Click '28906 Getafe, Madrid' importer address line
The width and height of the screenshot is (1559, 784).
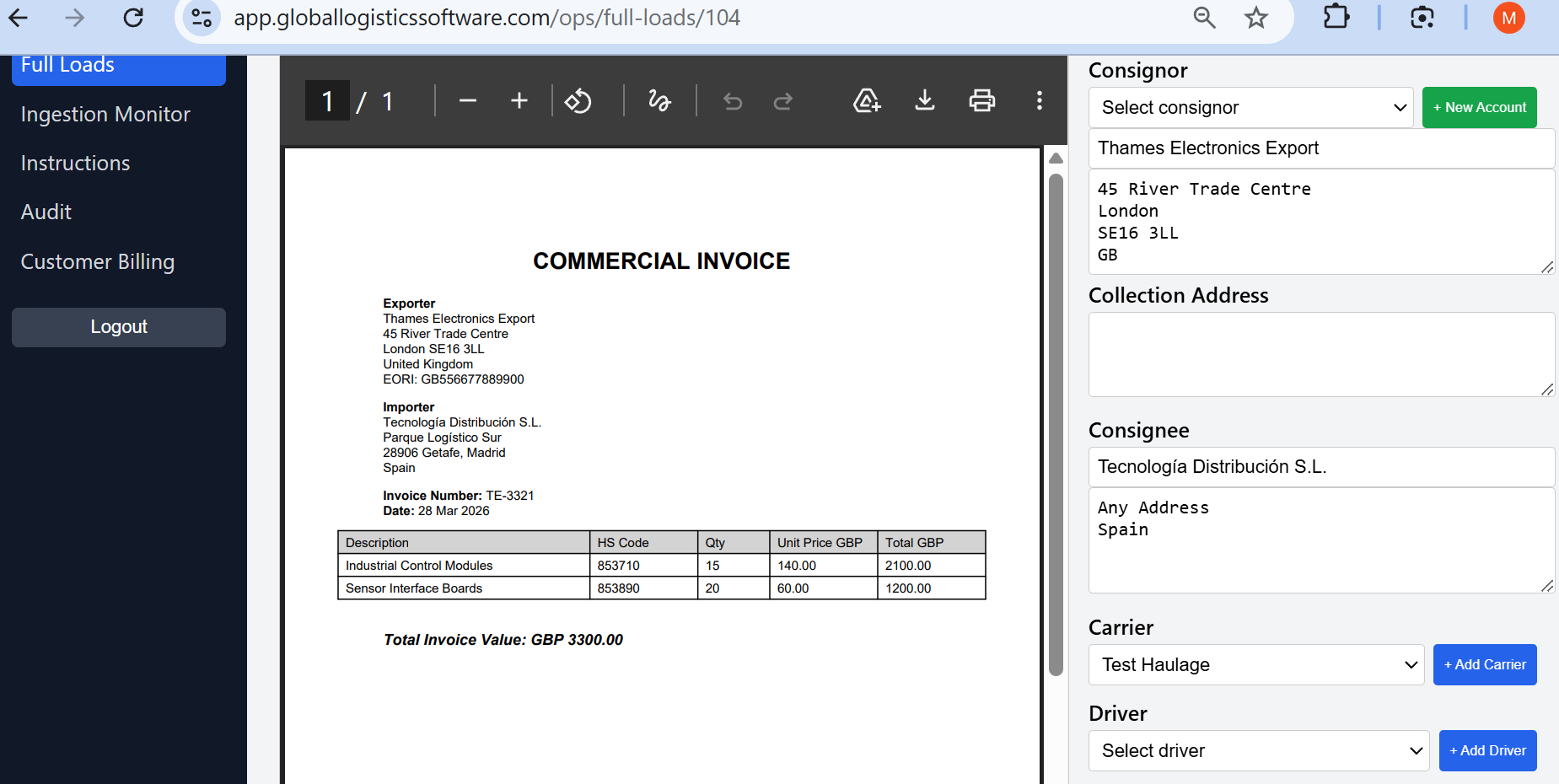[x=444, y=453]
